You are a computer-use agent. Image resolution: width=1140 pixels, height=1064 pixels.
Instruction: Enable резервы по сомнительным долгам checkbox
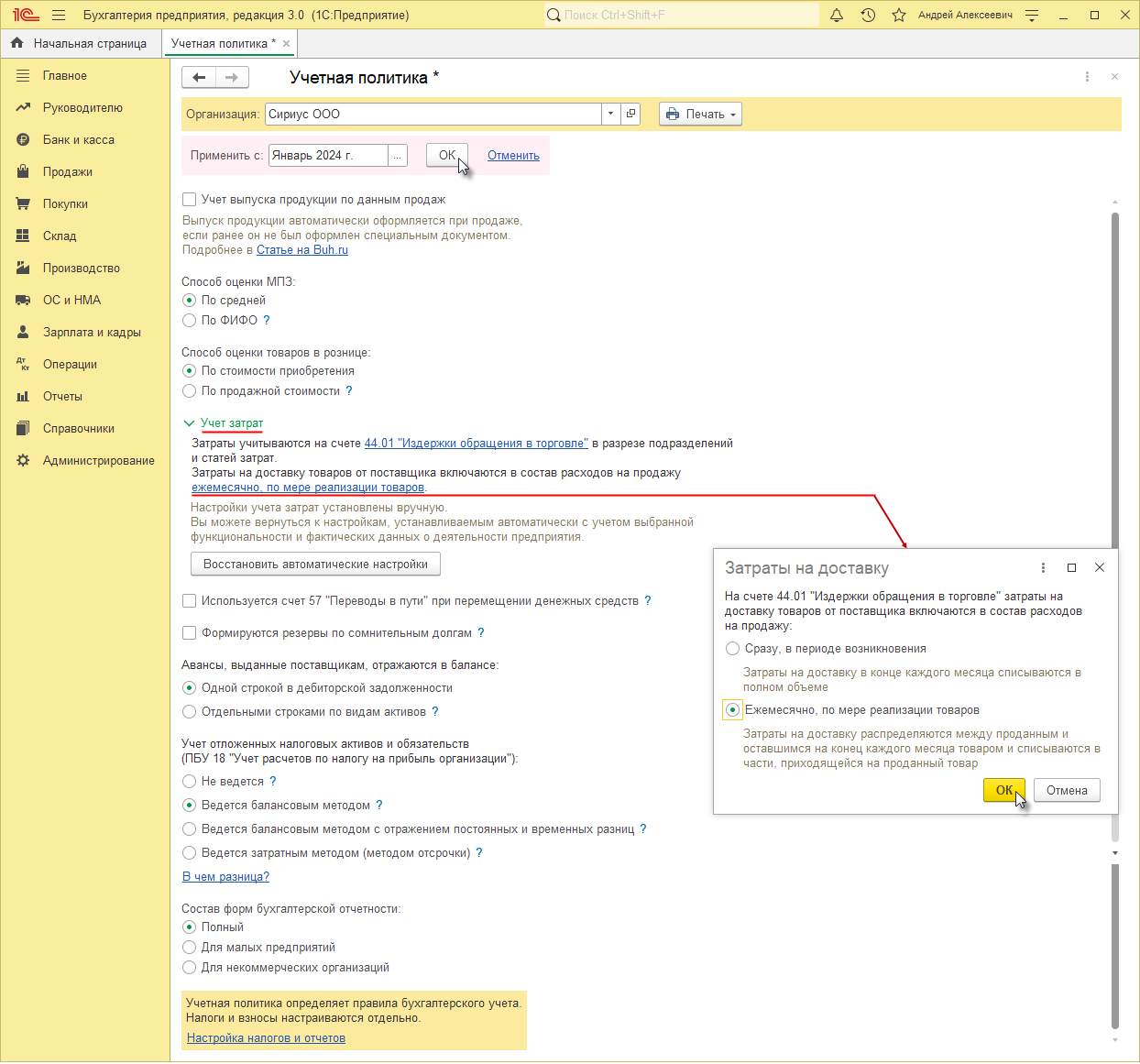point(190,633)
